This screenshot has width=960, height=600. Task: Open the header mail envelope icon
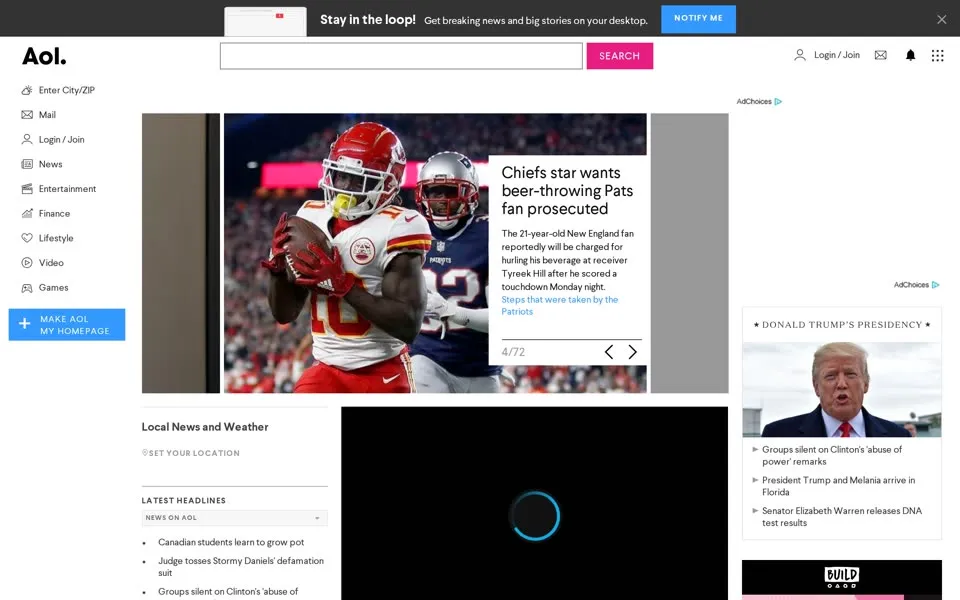point(880,55)
